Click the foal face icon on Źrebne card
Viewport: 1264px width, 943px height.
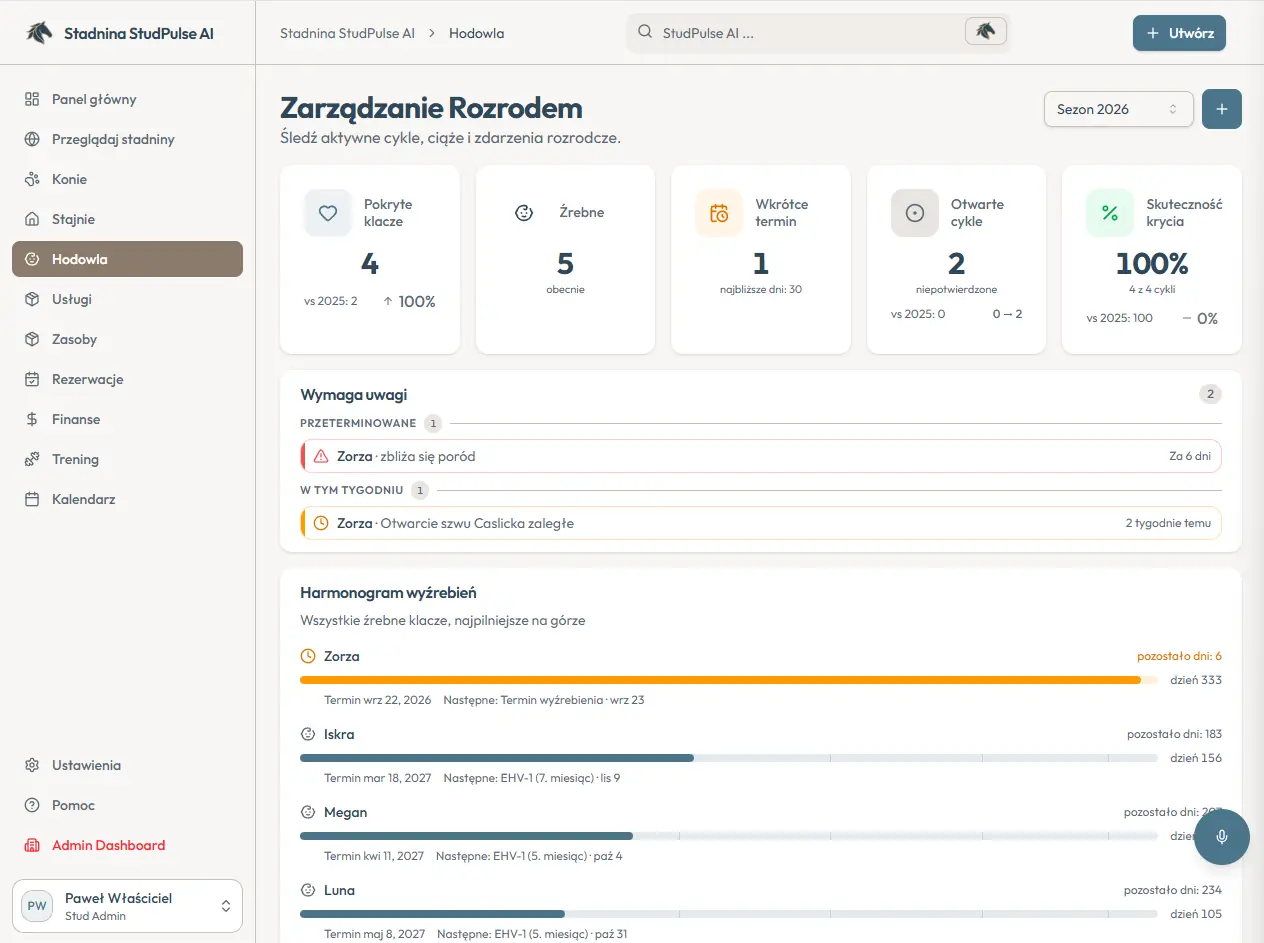point(524,213)
